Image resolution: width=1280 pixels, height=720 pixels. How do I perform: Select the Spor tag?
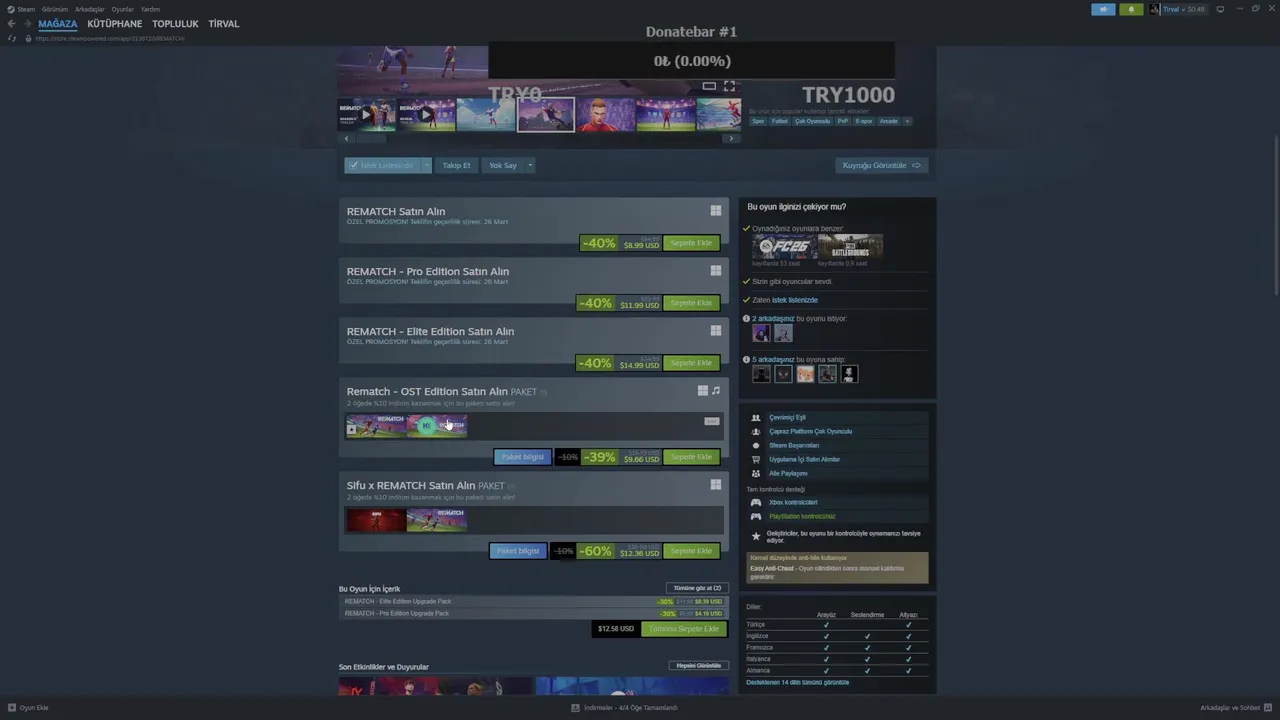pyautogui.click(x=758, y=121)
